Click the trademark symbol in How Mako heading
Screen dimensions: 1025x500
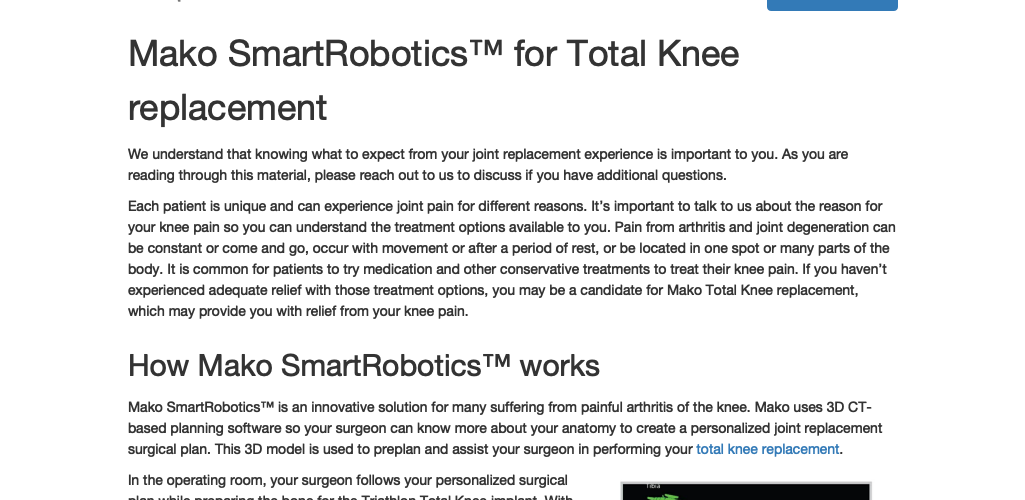[x=496, y=361]
